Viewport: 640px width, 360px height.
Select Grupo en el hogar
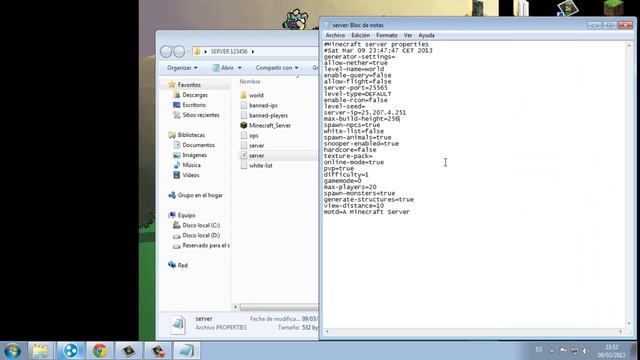(200, 195)
